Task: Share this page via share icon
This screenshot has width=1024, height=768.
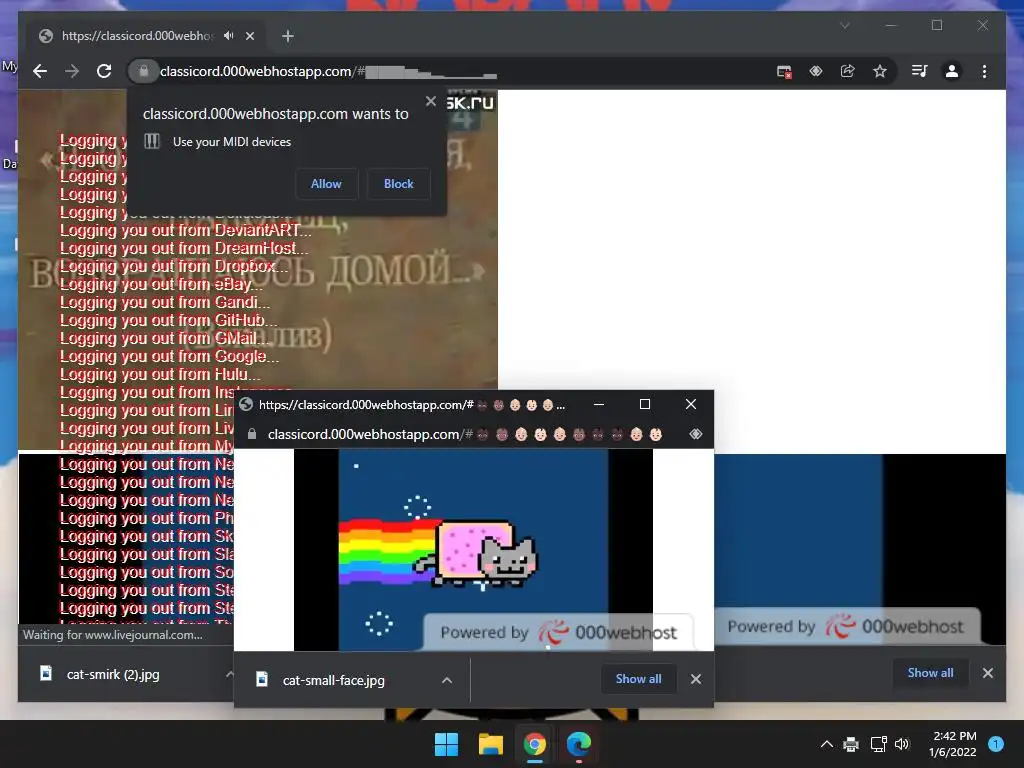Action: coord(848,71)
